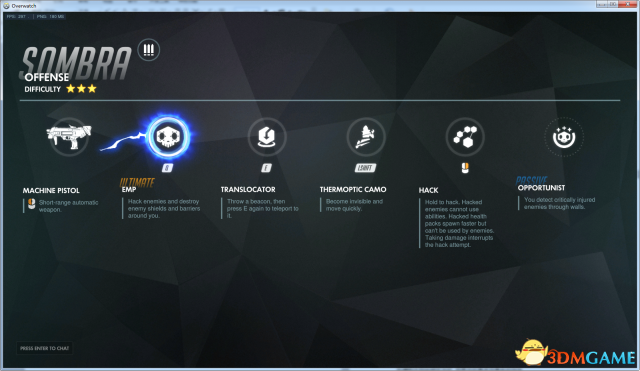Screen dimensions: 640x371
Task: Click the Press Enter to Chat box
Action: pyautogui.click(x=44, y=348)
